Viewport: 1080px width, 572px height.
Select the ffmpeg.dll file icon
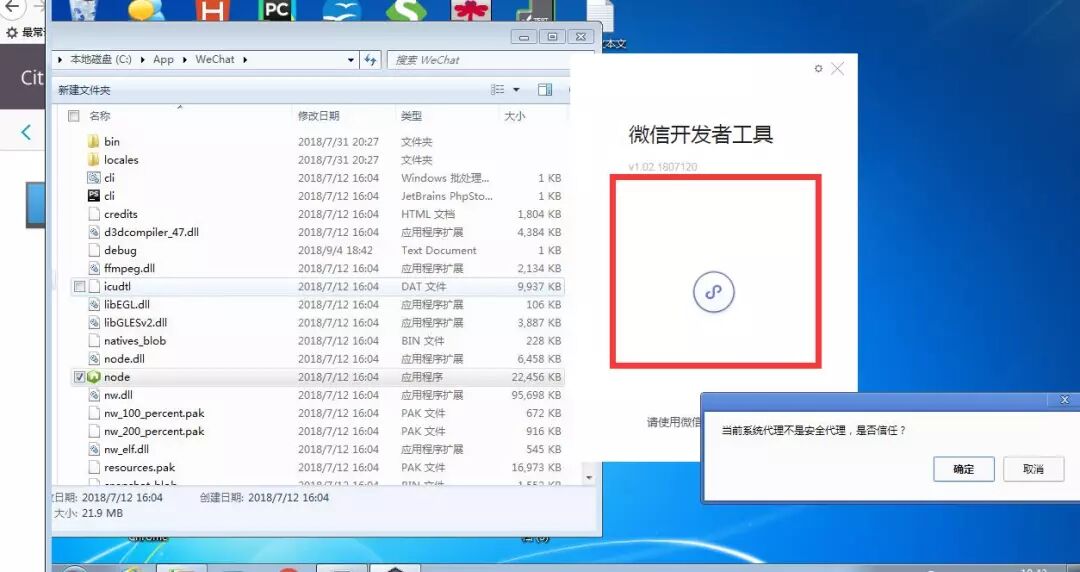pyautogui.click(x=94, y=268)
